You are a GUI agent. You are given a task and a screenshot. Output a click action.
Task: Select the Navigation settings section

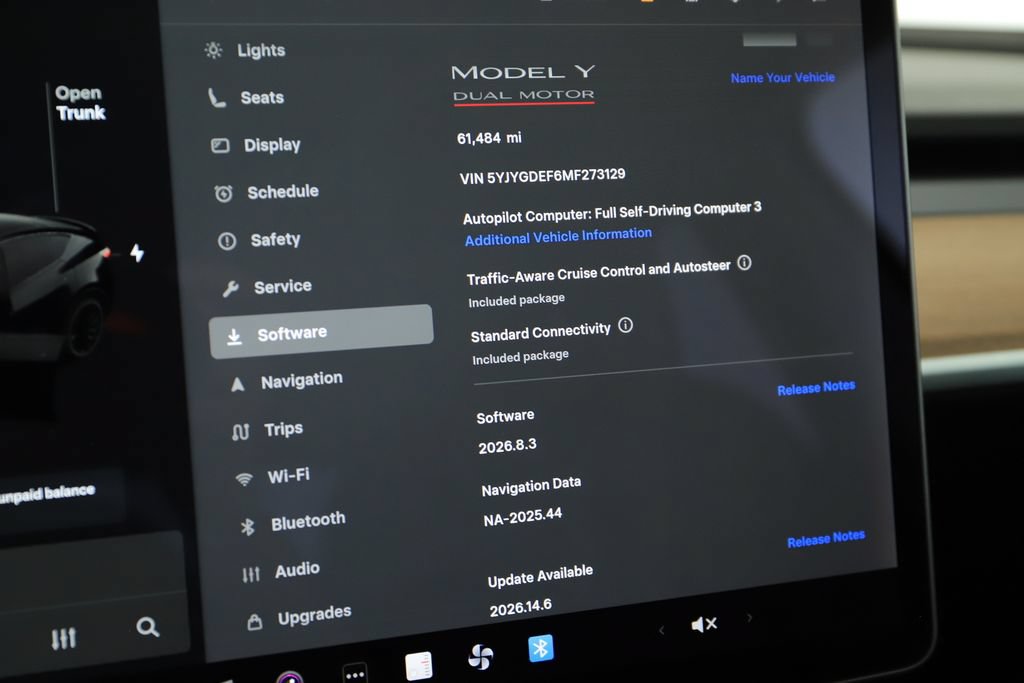point(288,381)
